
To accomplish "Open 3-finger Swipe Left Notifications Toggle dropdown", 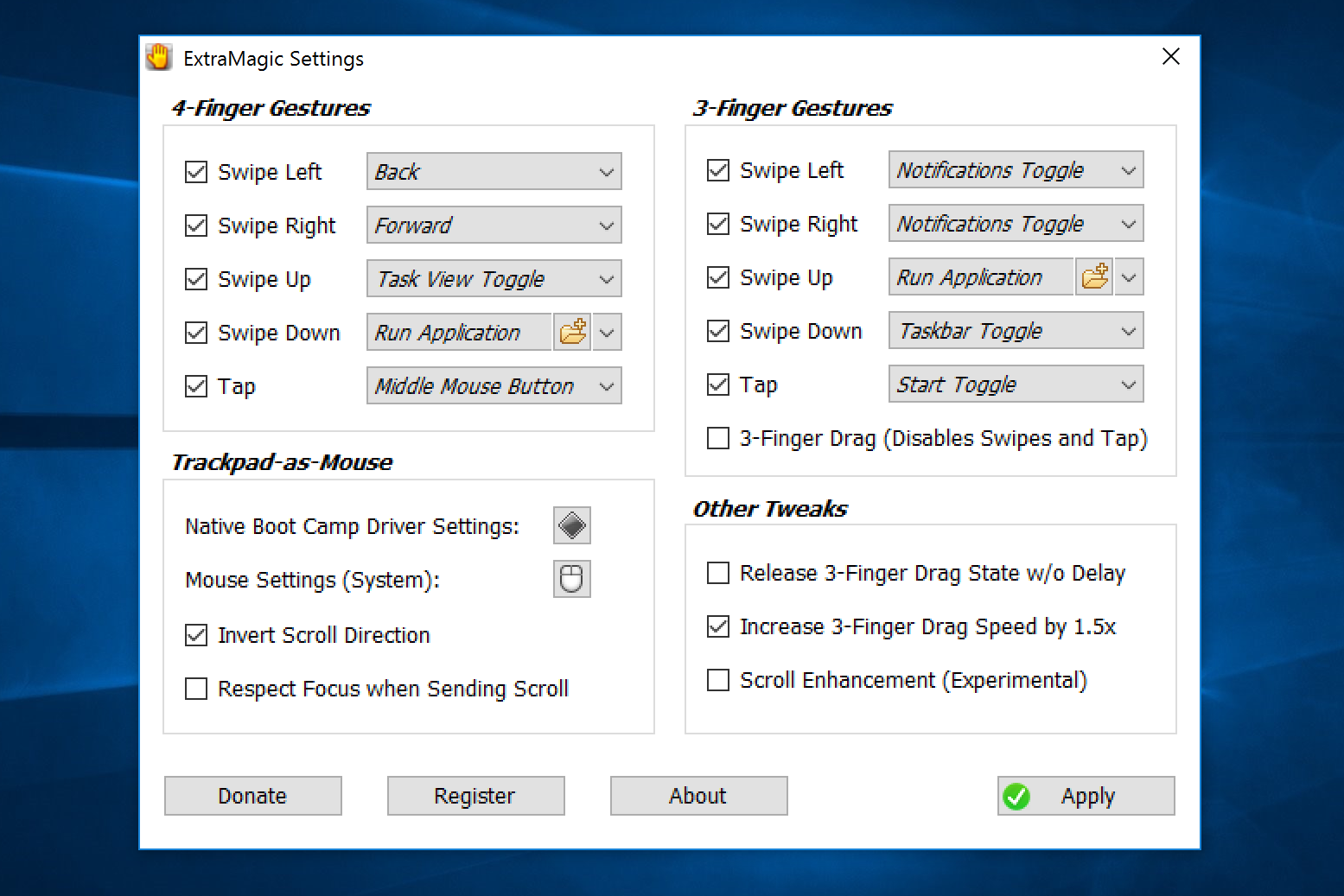I will pyautogui.click(x=1016, y=170).
